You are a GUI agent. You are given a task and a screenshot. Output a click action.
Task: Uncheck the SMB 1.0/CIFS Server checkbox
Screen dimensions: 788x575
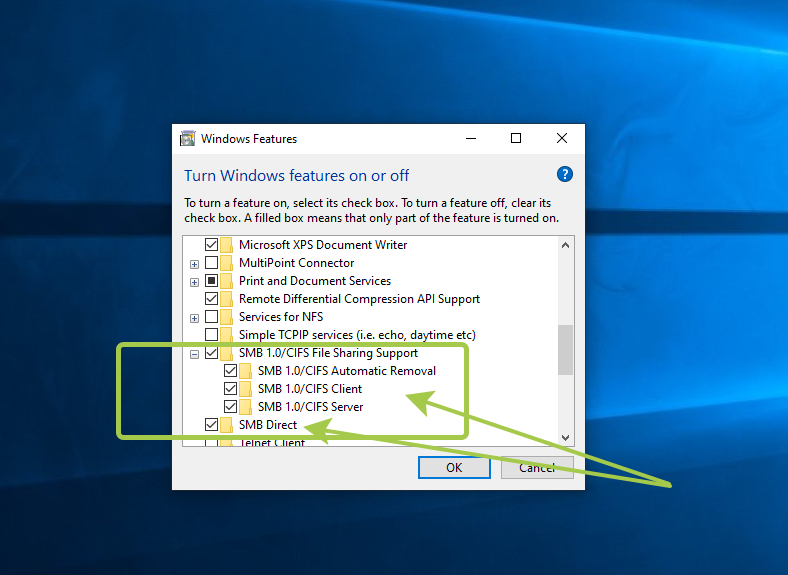click(x=231, y=407)
